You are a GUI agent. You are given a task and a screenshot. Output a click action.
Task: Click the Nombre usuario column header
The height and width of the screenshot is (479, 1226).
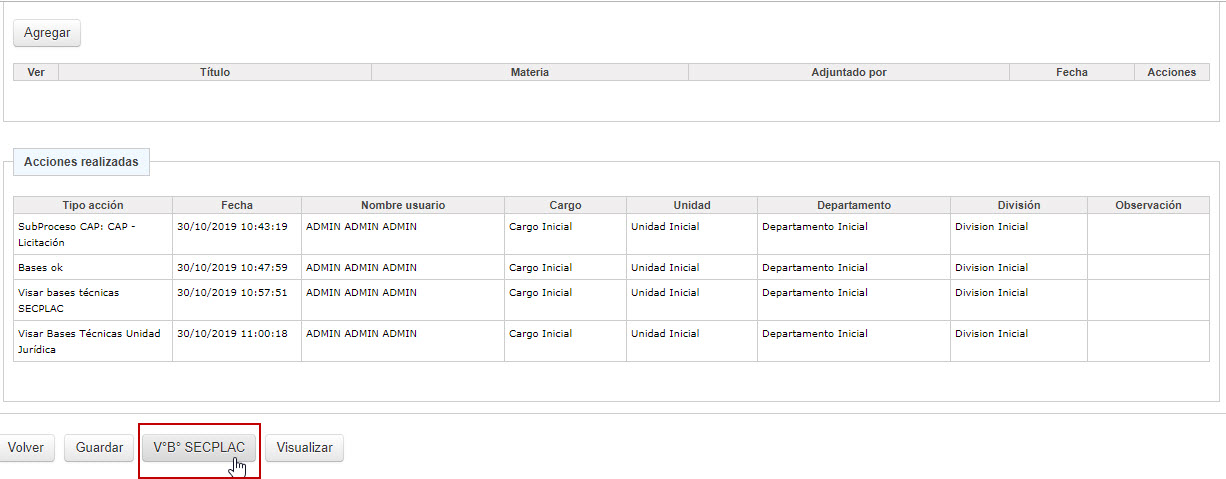click(x=403, y=205)
